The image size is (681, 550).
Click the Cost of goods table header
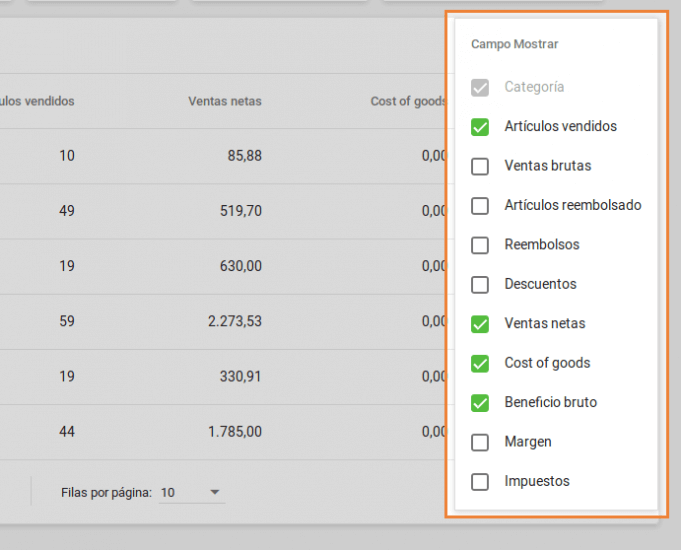[407, 101]
